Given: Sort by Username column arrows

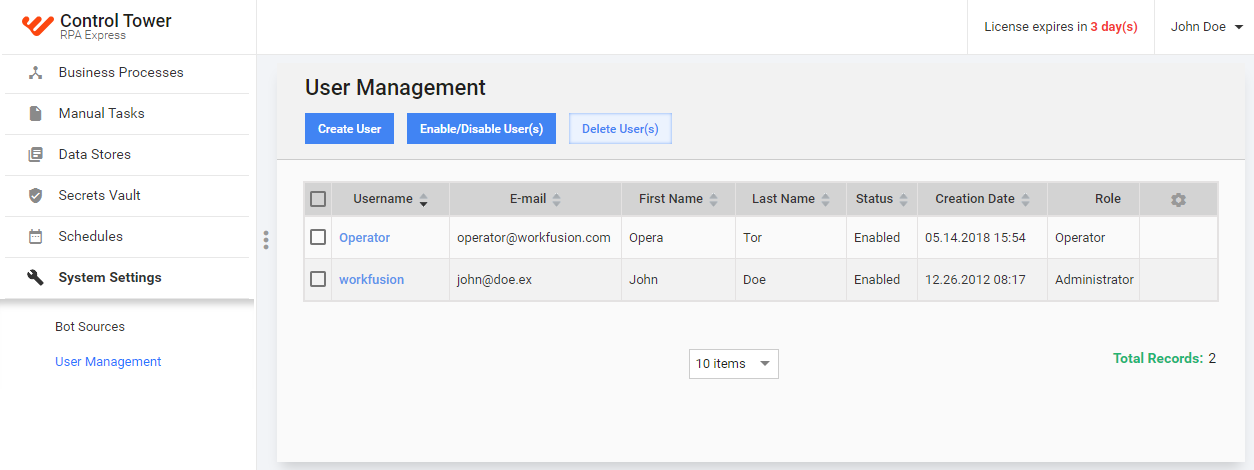Looking at the screenshot, I should [x=423, y=200].
